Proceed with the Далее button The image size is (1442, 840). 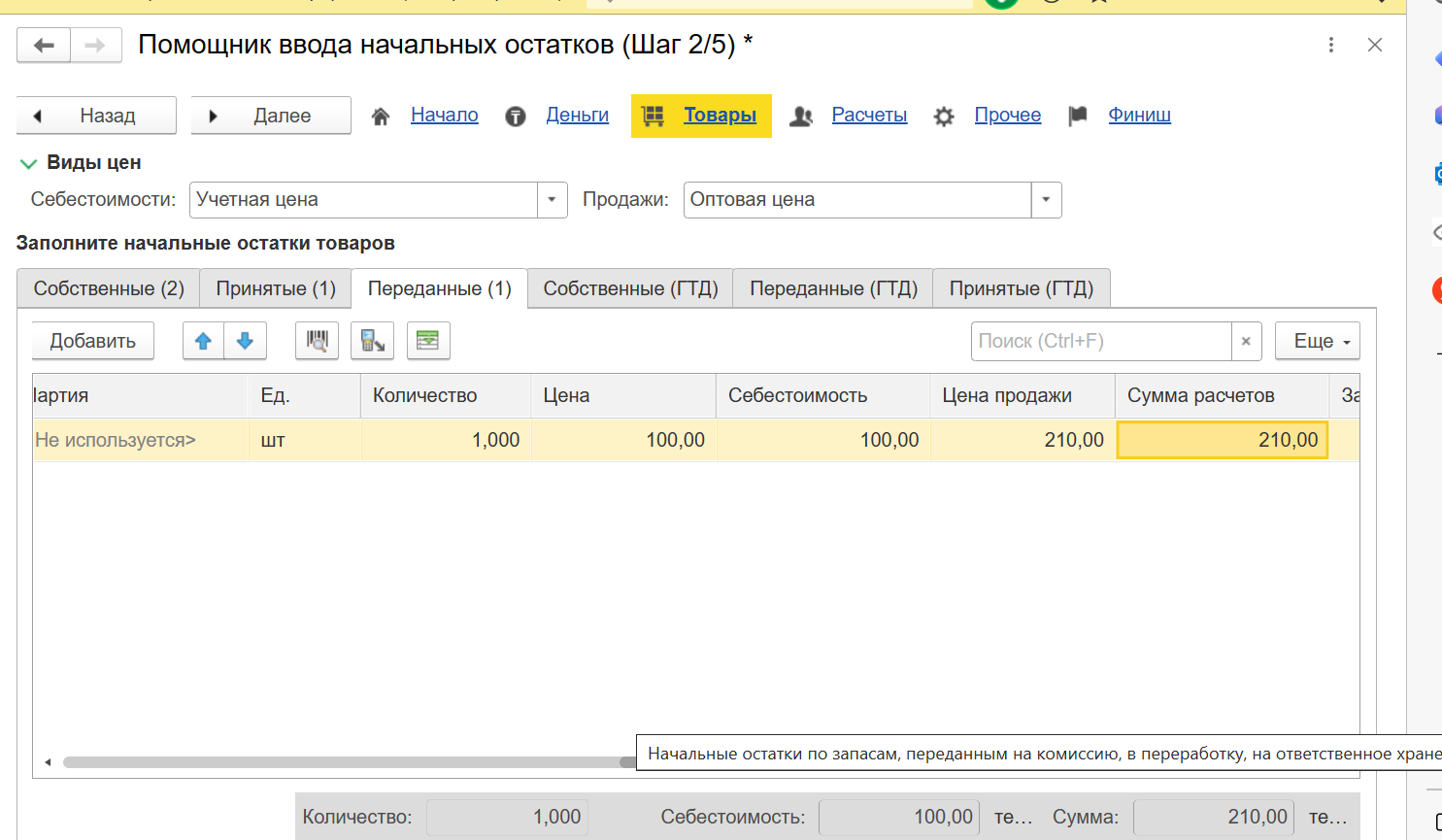pos(271,116)
